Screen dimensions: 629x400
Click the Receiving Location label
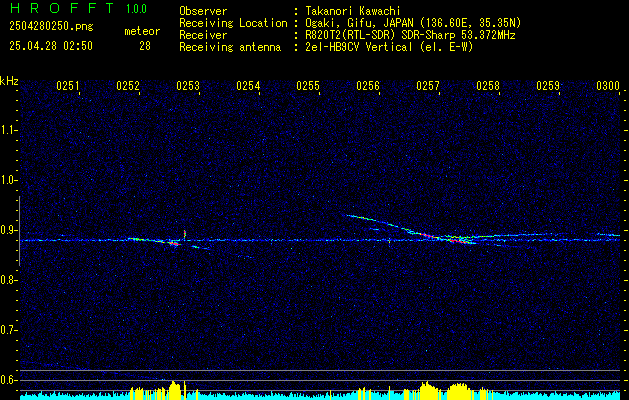(233, 23)
